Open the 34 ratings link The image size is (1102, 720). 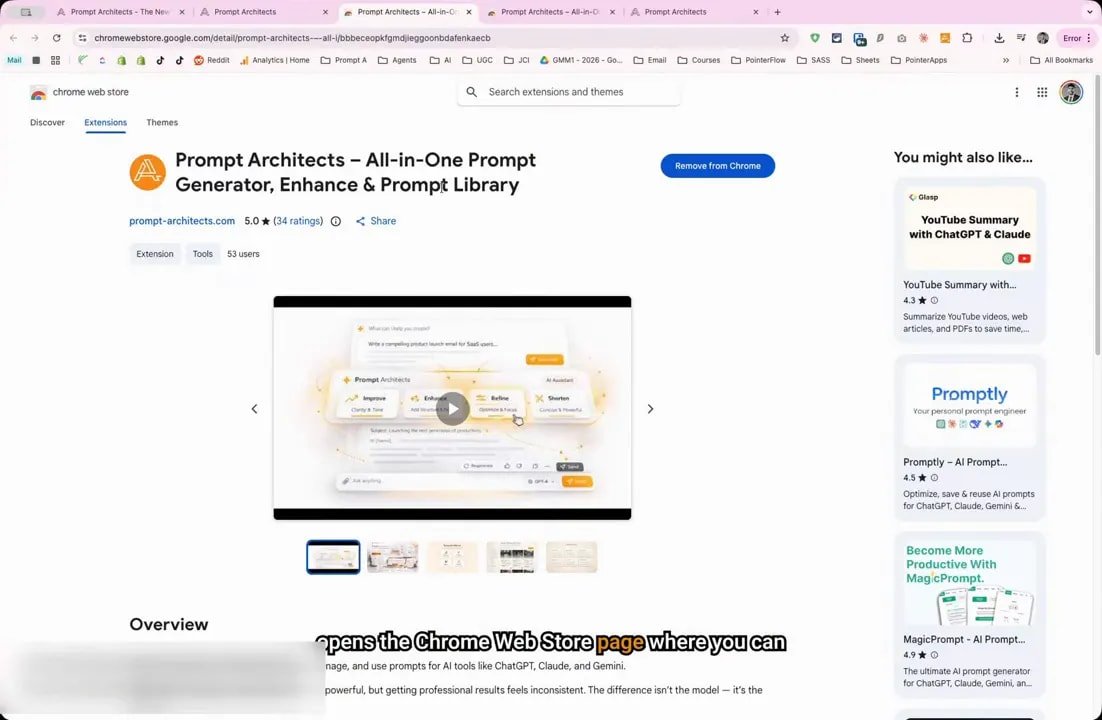click(x=298, y=221)
